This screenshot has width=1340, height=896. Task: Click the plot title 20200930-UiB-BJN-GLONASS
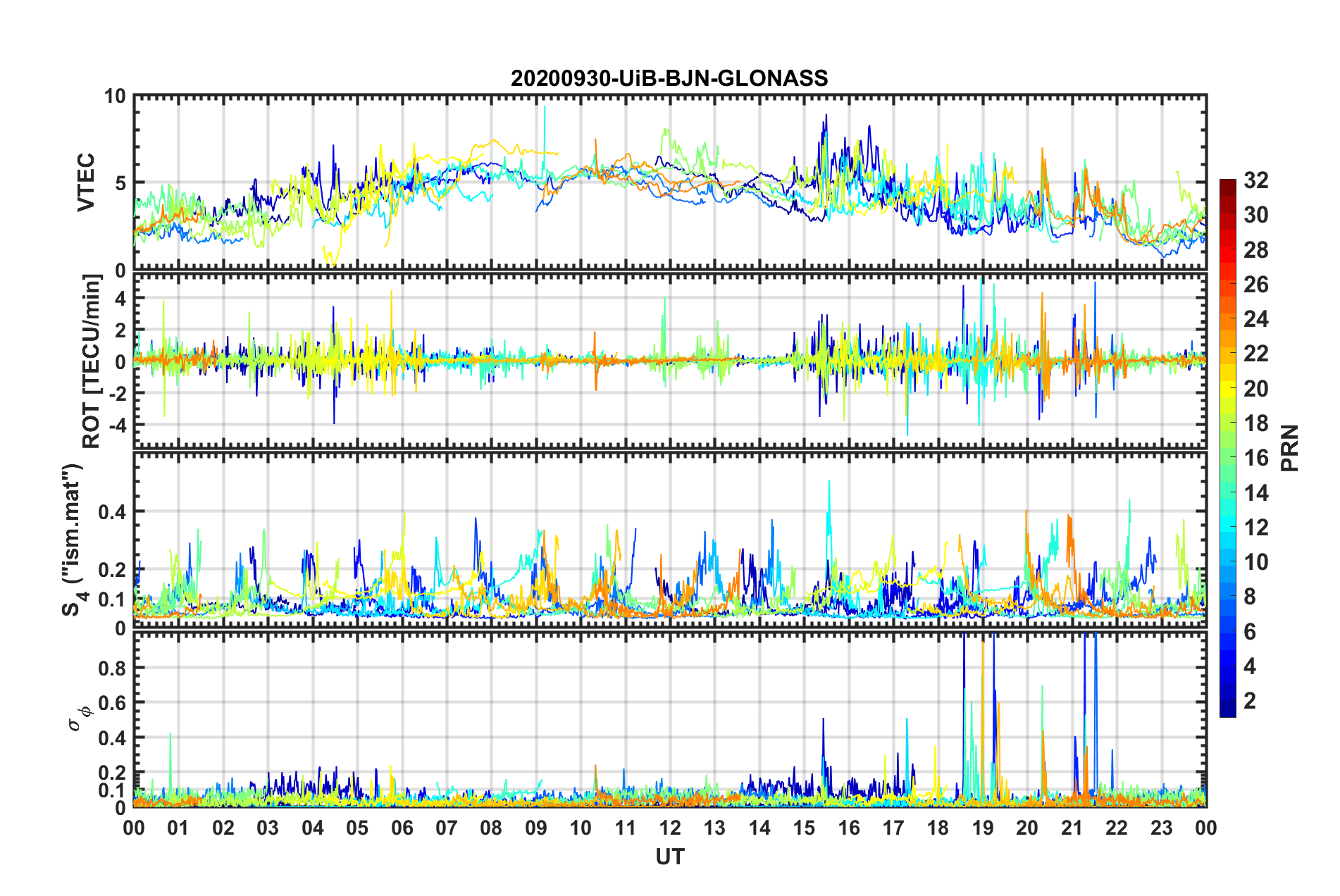click(x=669, y=78)
